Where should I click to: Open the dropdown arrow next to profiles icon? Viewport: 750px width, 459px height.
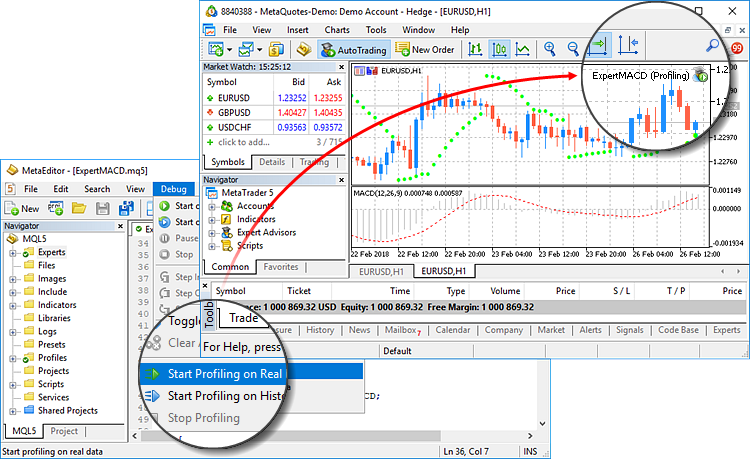(x=260, y=50)
